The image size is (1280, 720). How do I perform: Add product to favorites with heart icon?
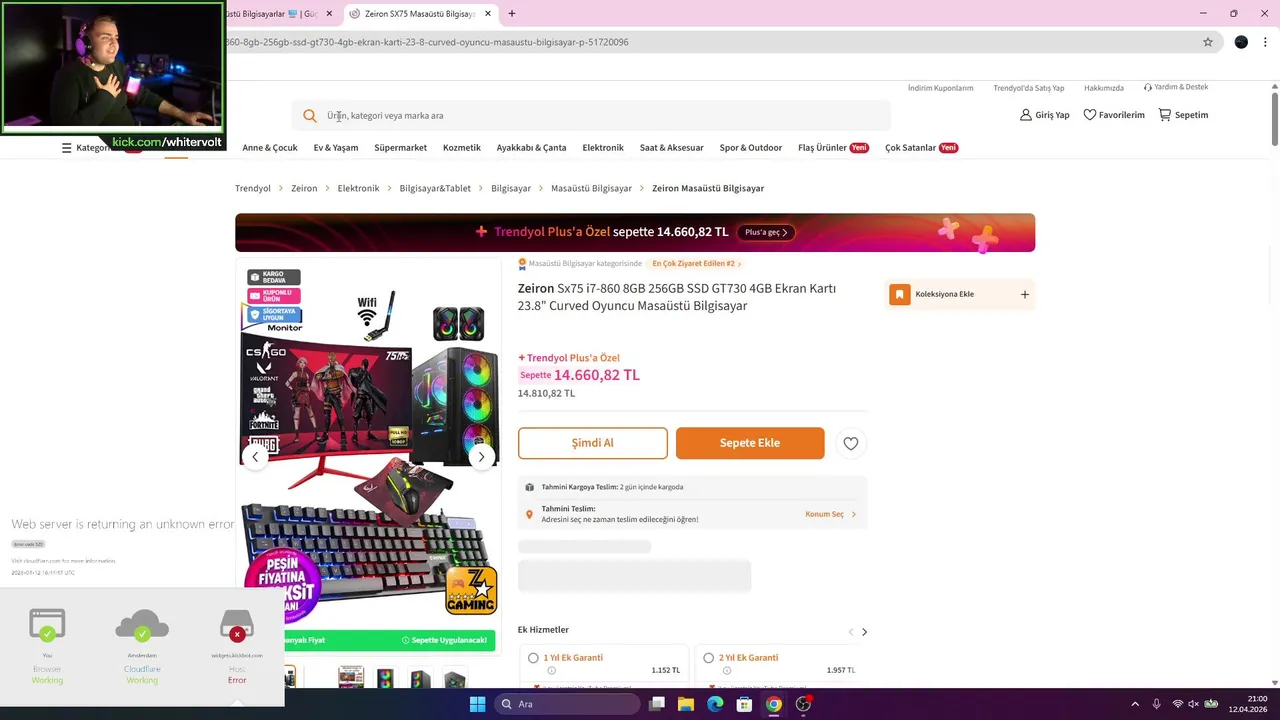coord(851,443)
